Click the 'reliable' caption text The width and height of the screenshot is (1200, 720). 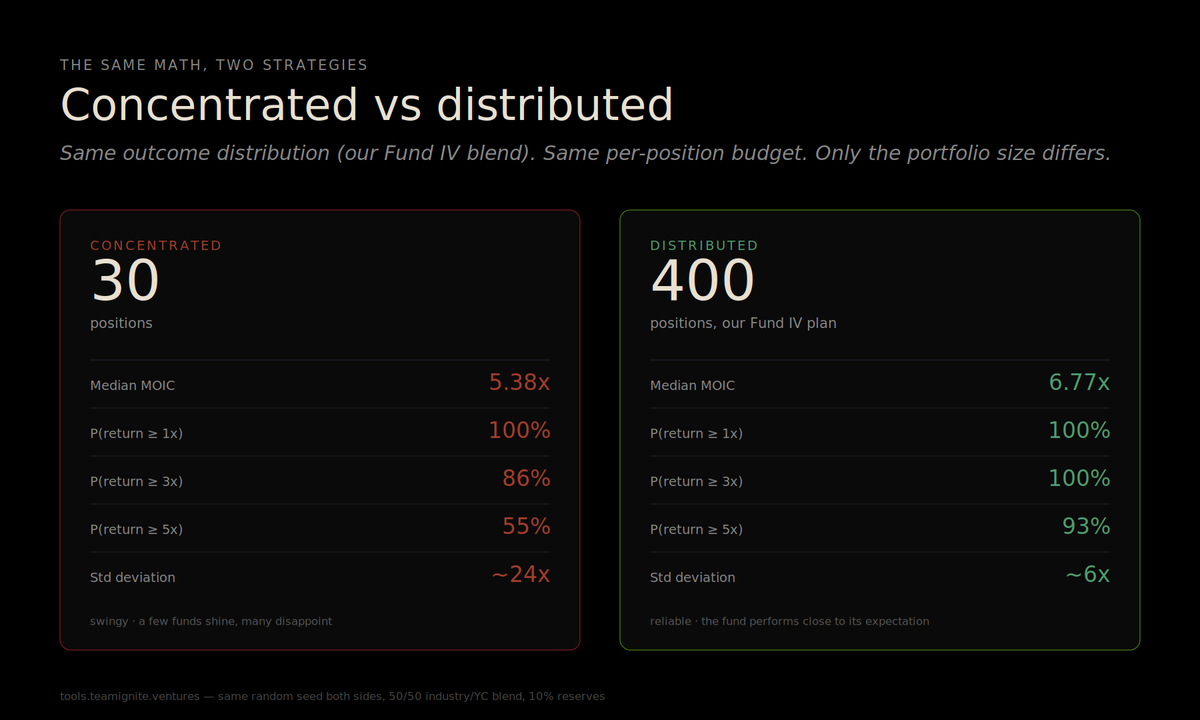point(789,621)
